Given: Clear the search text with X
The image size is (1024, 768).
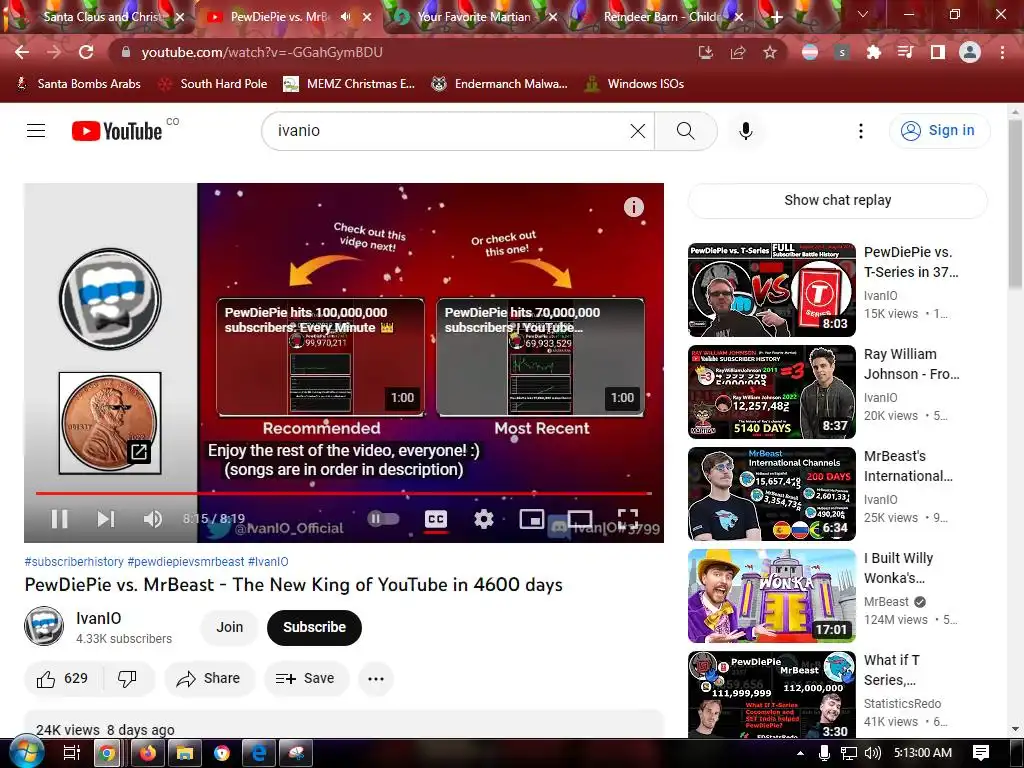Looking at the screenshot, I should click(638, 131).
